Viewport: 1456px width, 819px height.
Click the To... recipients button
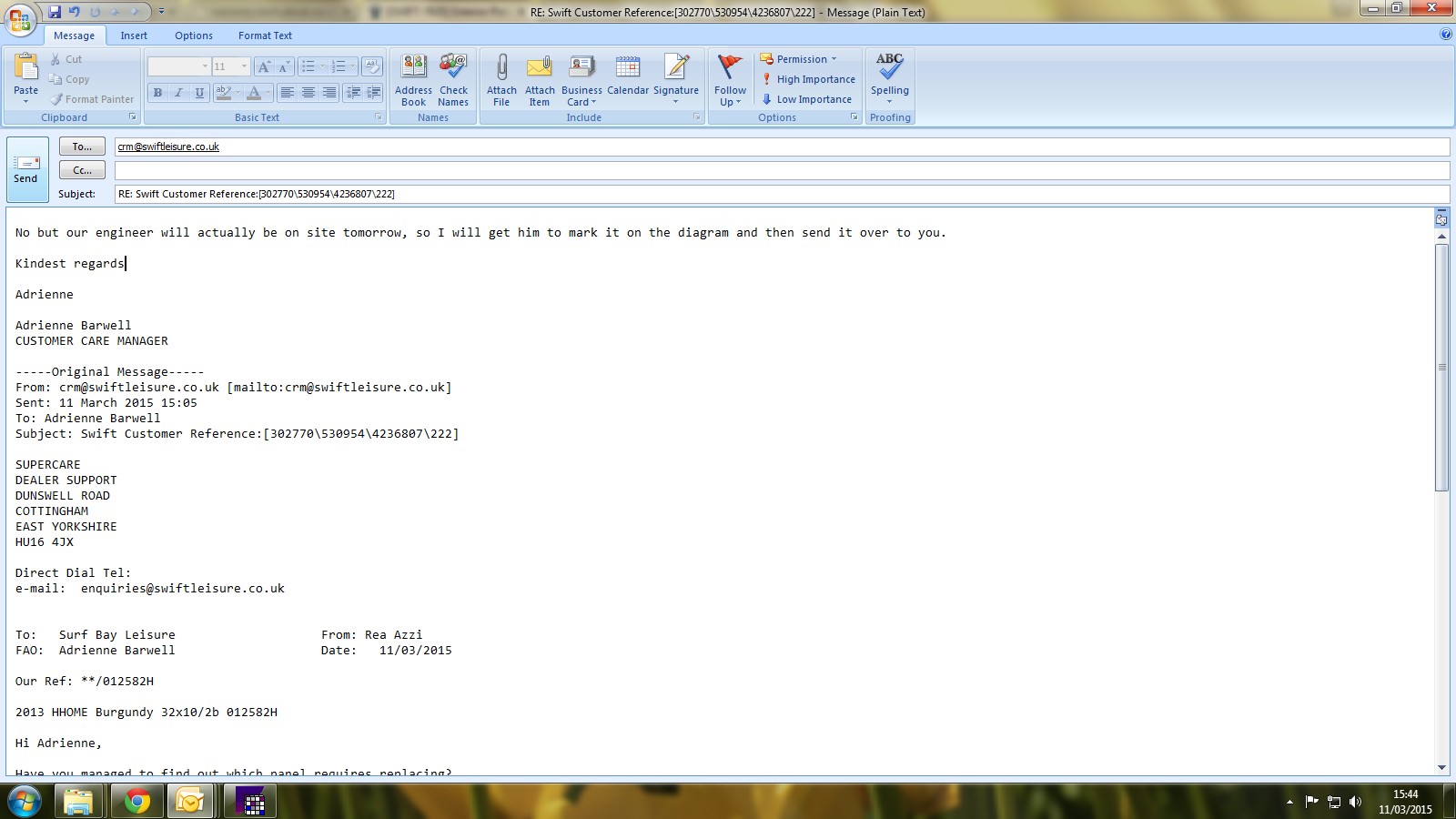point(82,147)
